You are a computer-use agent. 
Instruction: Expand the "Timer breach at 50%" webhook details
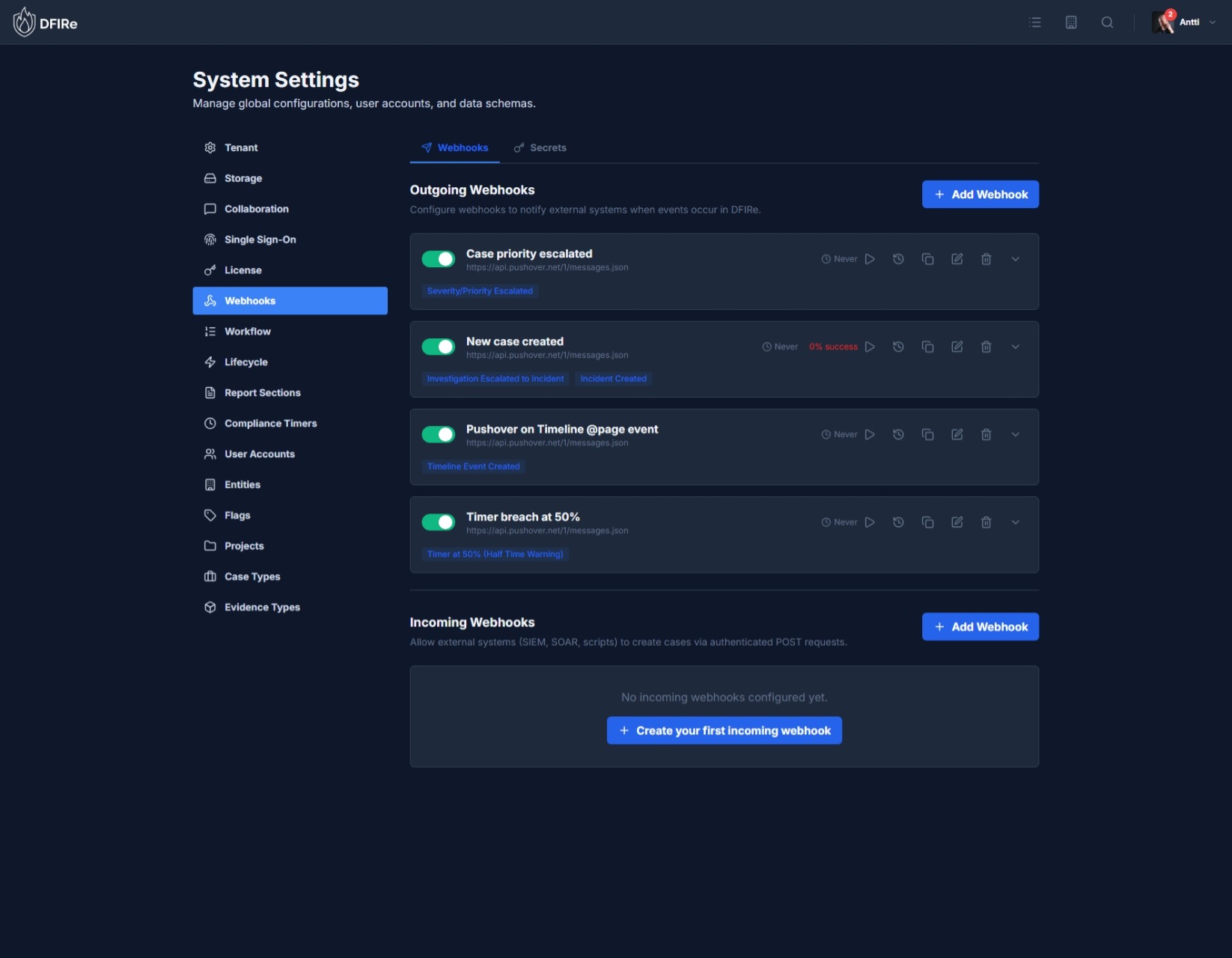click(1015, 522)
